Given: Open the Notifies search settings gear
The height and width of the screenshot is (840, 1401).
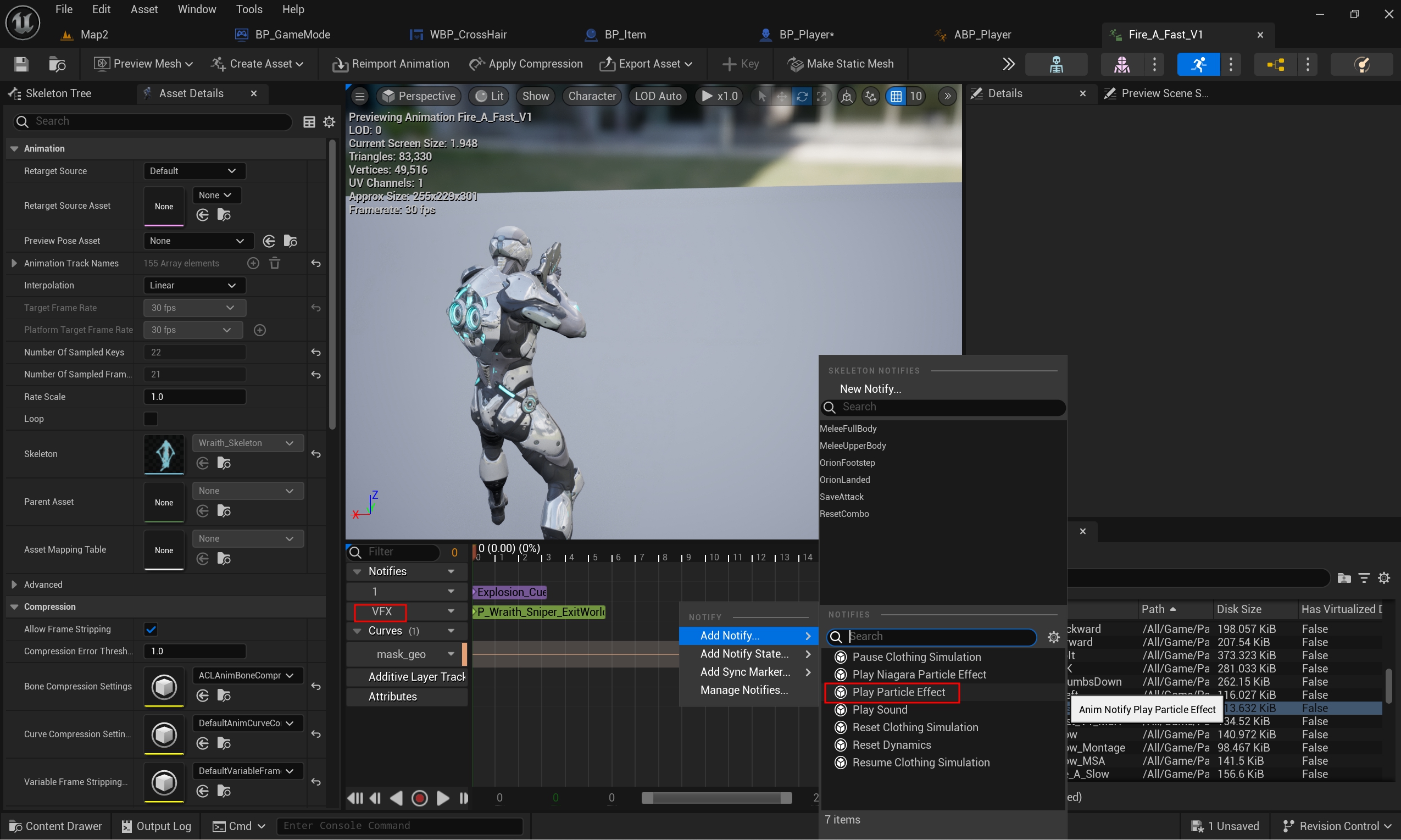Looking at the screenshot, I should point(1053,637).
